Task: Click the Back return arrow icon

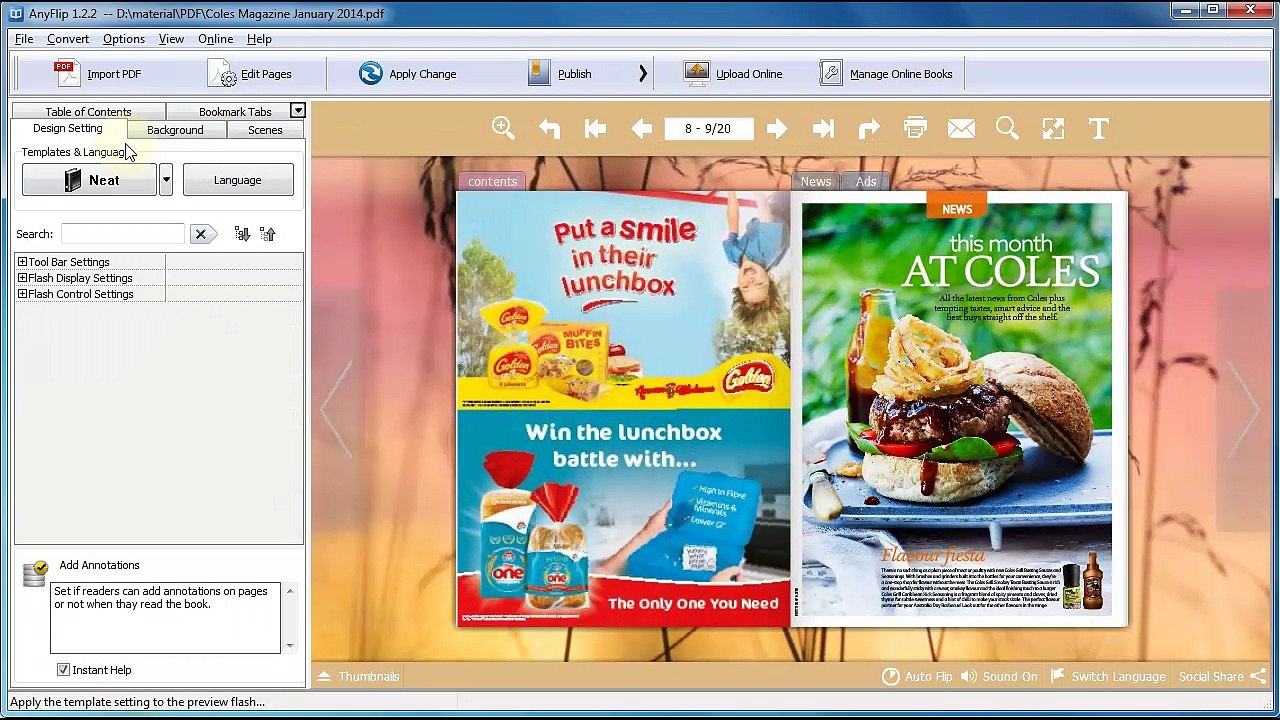Action: [x=549, y=128]
